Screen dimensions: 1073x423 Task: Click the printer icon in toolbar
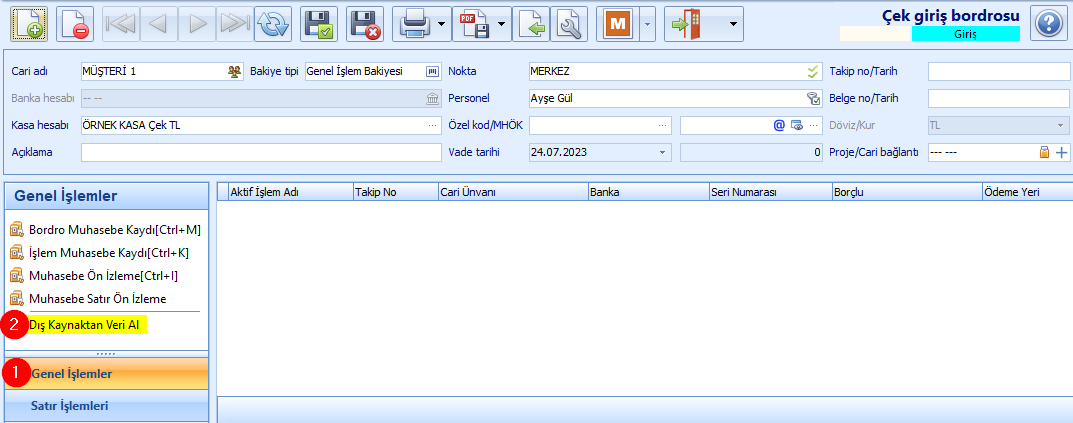click(415, 24)
